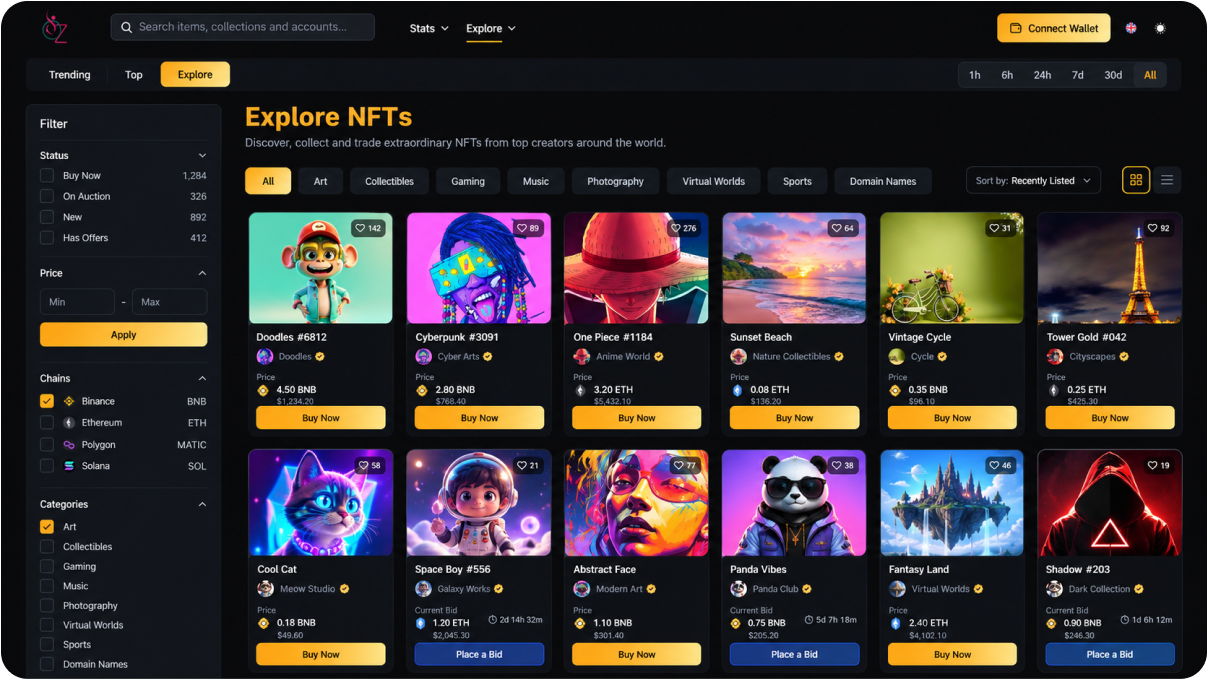
Task: Toggle the light theme sun icon
Action: click(x=1160, y=28)
